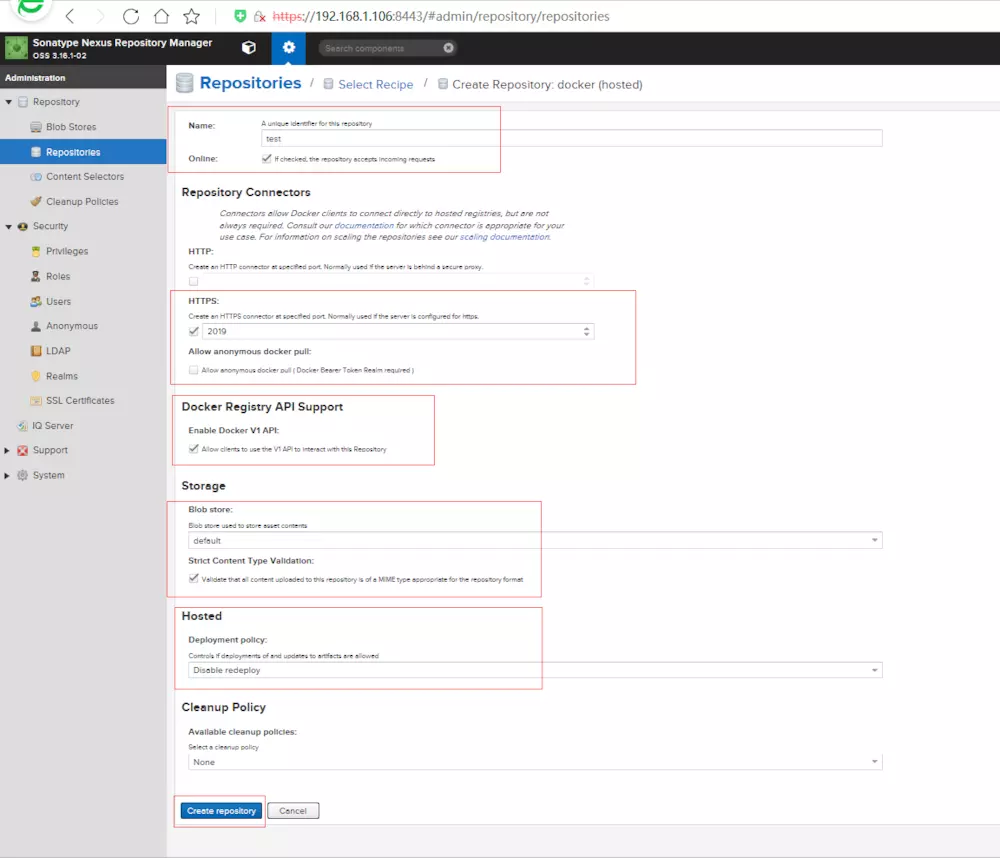This screenshot has width=1000, height=858.
Task: Collapse the Repository tree node
Action: 8,102
